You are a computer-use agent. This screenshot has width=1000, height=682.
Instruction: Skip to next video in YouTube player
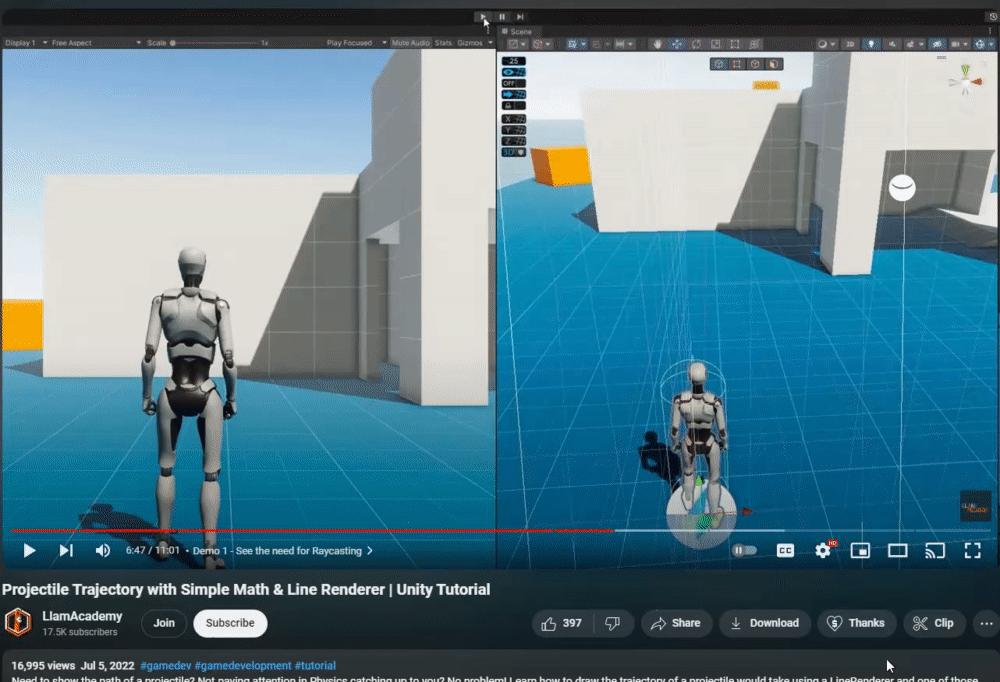[66, 551]
